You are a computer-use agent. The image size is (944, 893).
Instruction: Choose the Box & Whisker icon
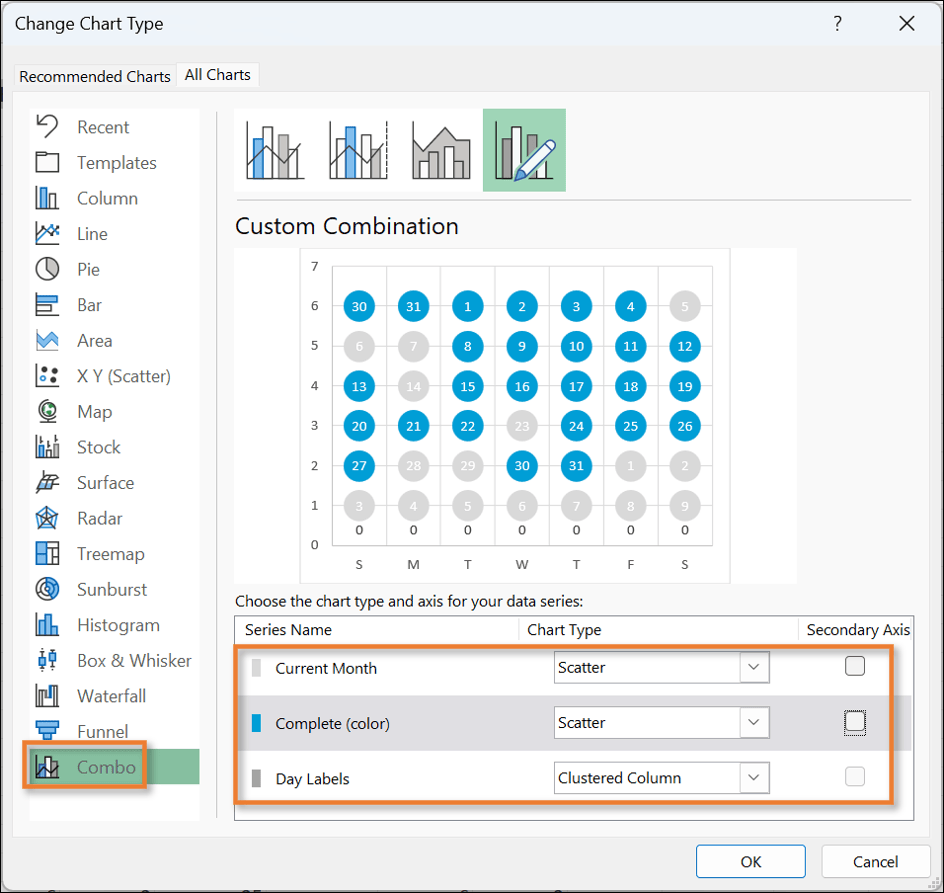[47, 660]
